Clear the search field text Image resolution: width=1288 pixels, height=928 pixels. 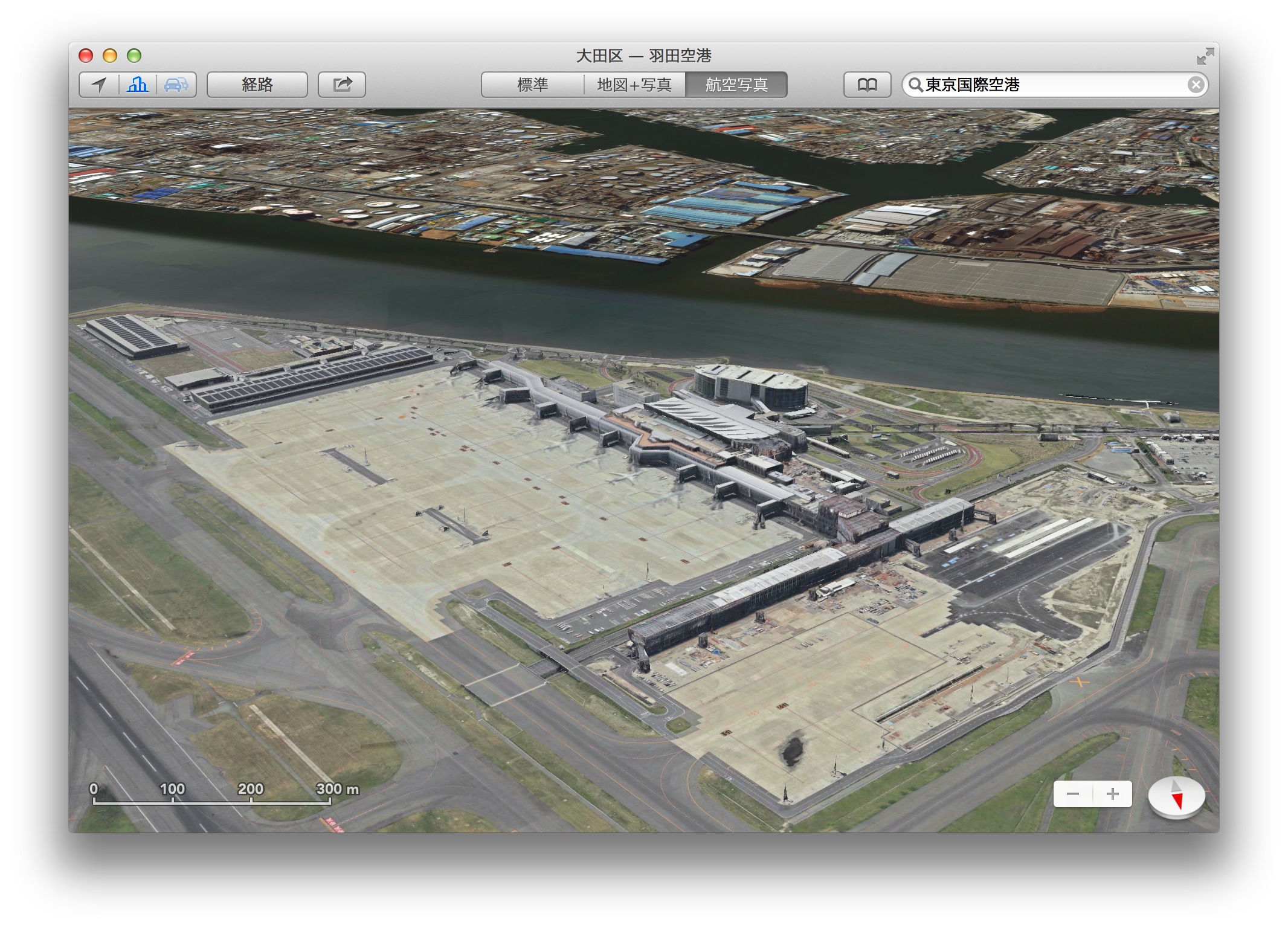pyautogui.click(x=1195, y=85)
